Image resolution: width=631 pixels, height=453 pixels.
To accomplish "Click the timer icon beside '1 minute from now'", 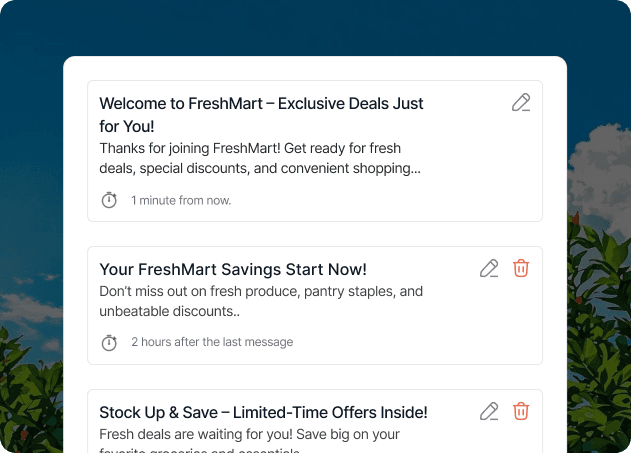I will pos(109,200).
